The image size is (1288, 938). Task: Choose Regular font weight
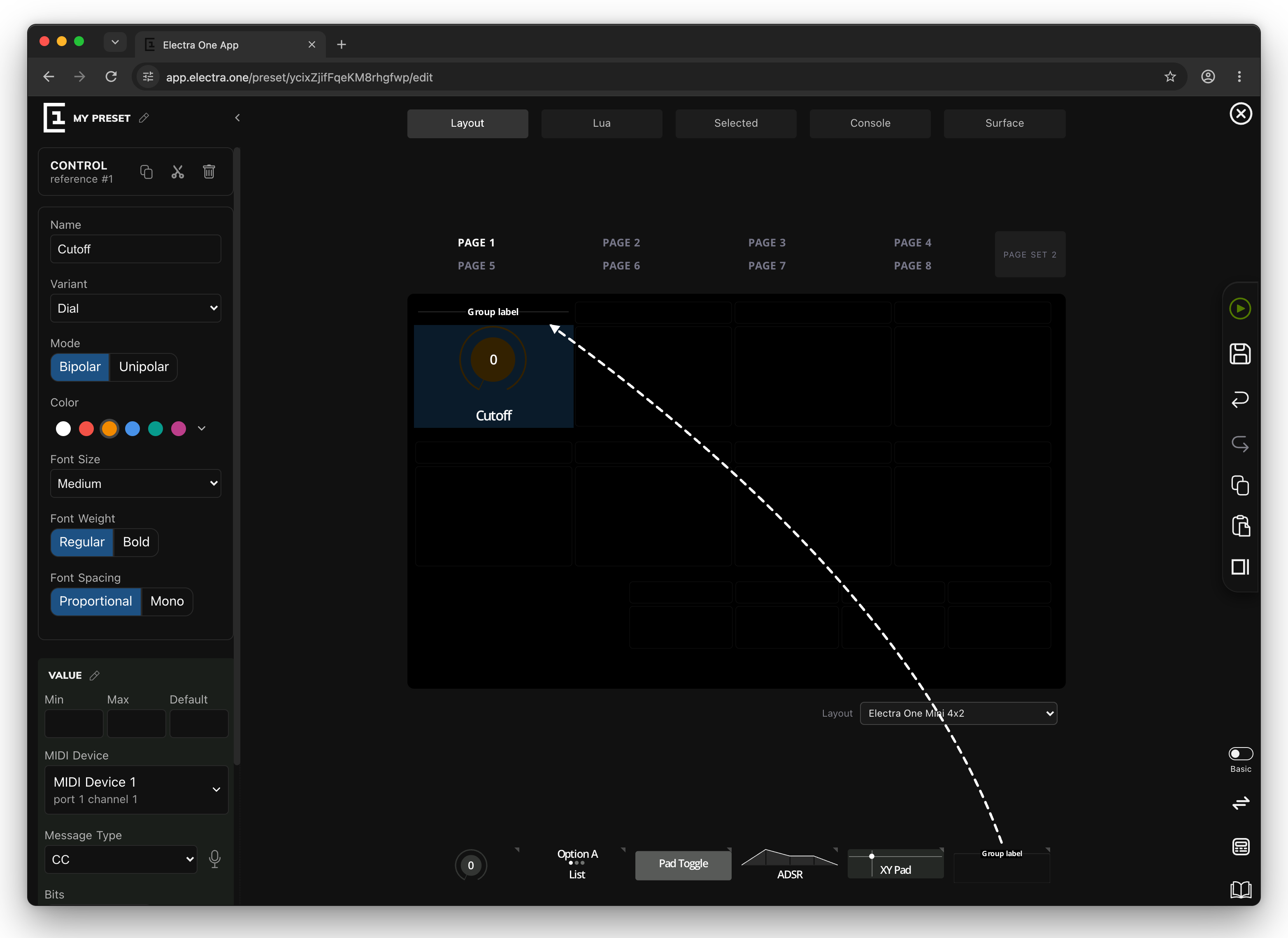(x=82, y=542)
